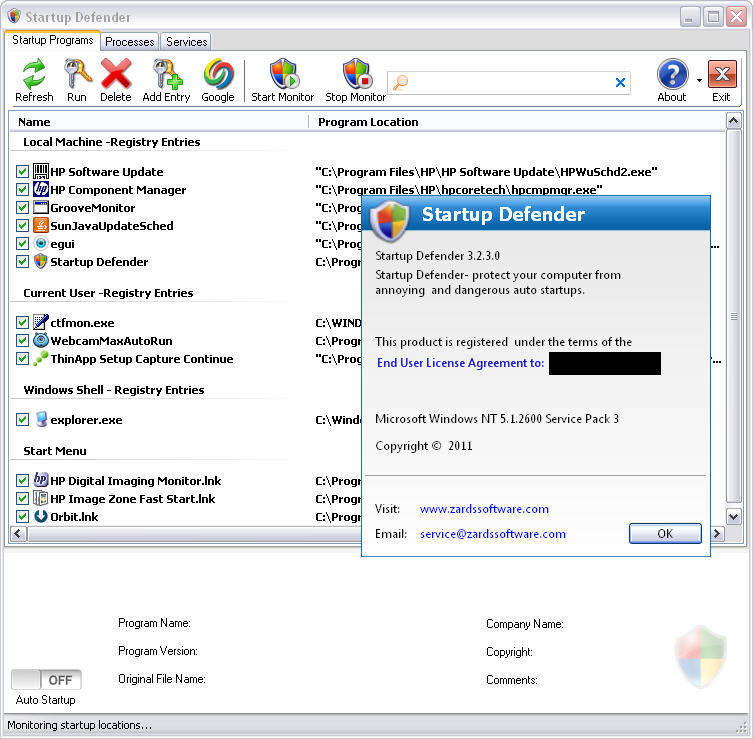Click OK in the About dialog
Screen dimensions: 753x739
[x=665, y=533]
